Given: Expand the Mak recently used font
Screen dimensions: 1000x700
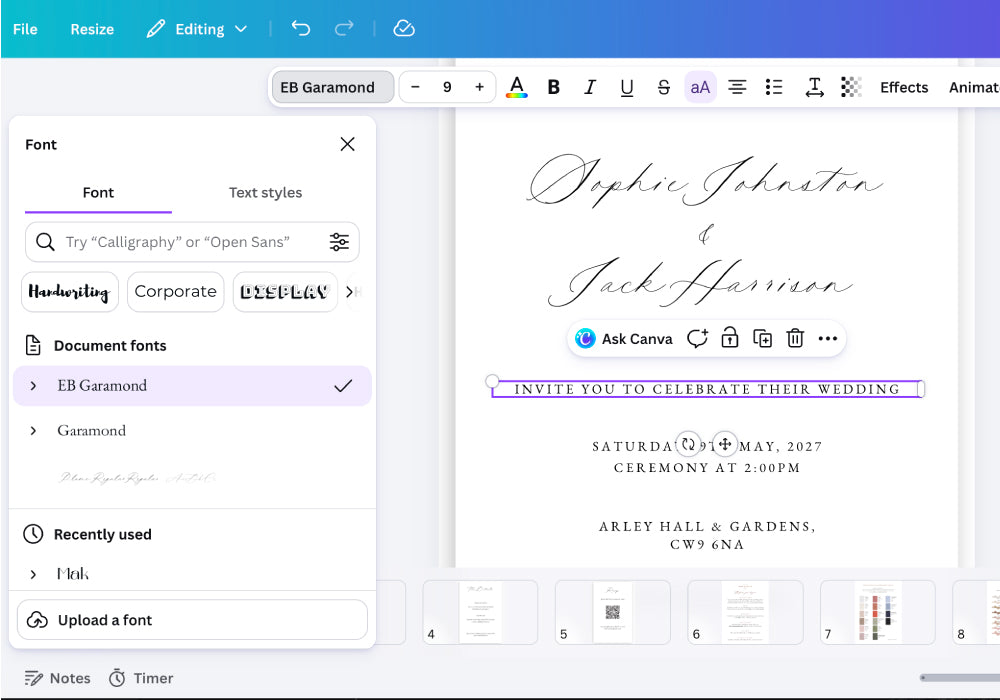Looking at the screenshot, I should coord(33,574).
